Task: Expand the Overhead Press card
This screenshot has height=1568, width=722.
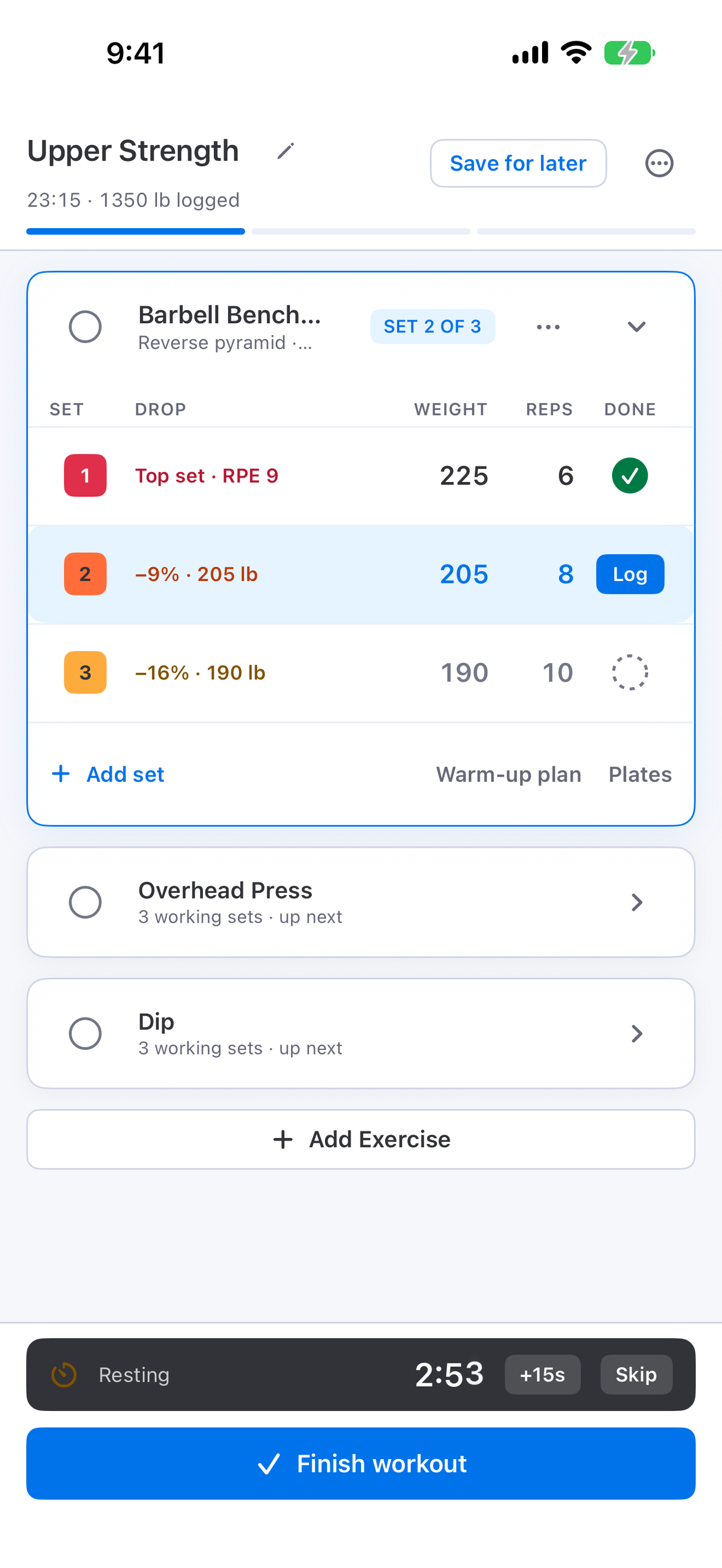Action: (637, 902)
